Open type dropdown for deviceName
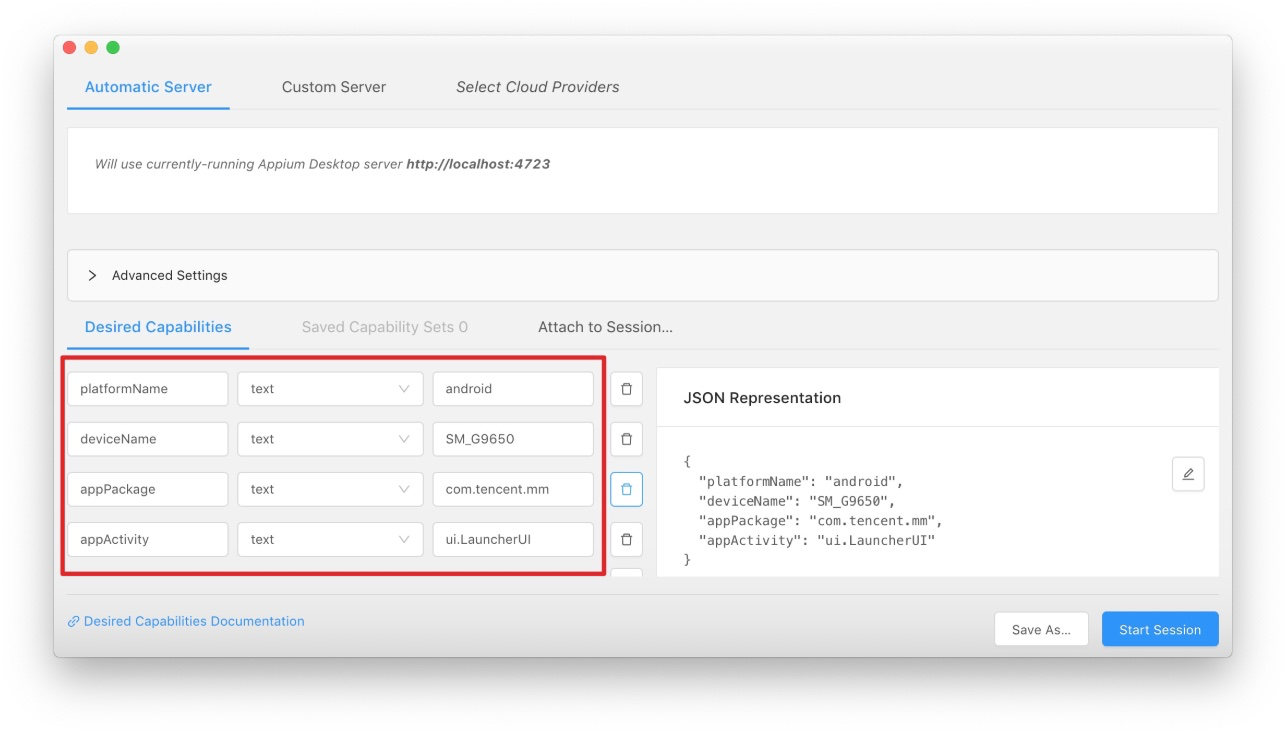 [x=330, y=439]
